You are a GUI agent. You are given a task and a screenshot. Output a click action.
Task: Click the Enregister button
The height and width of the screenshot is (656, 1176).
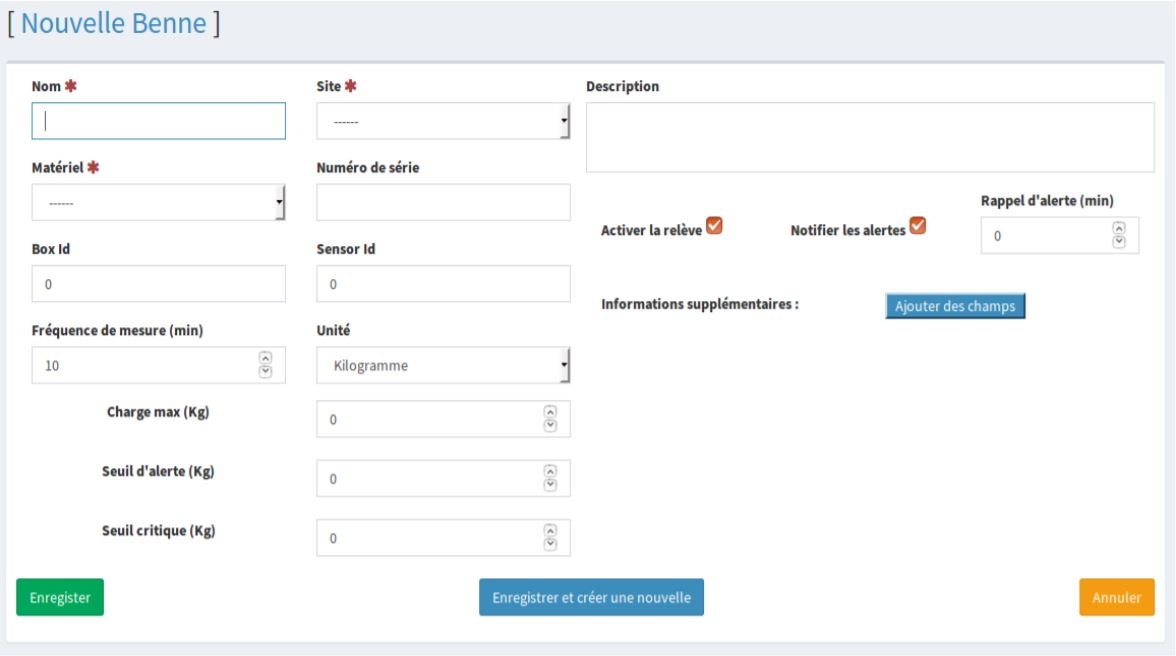[60, 597]
